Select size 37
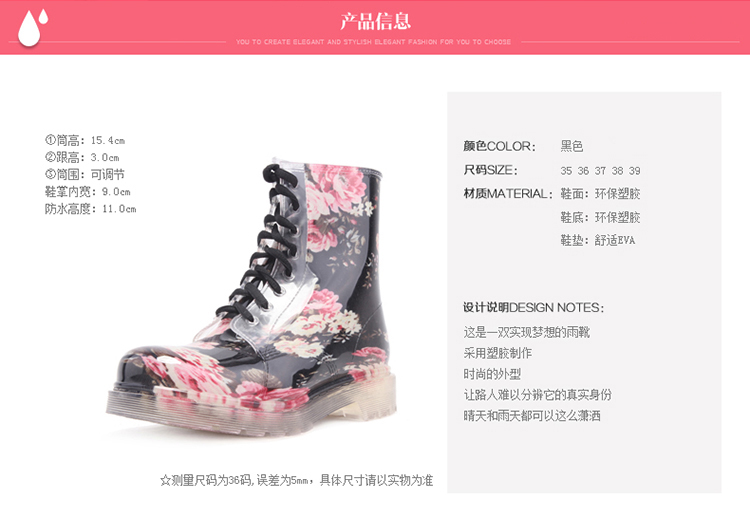 coord(600,171)
